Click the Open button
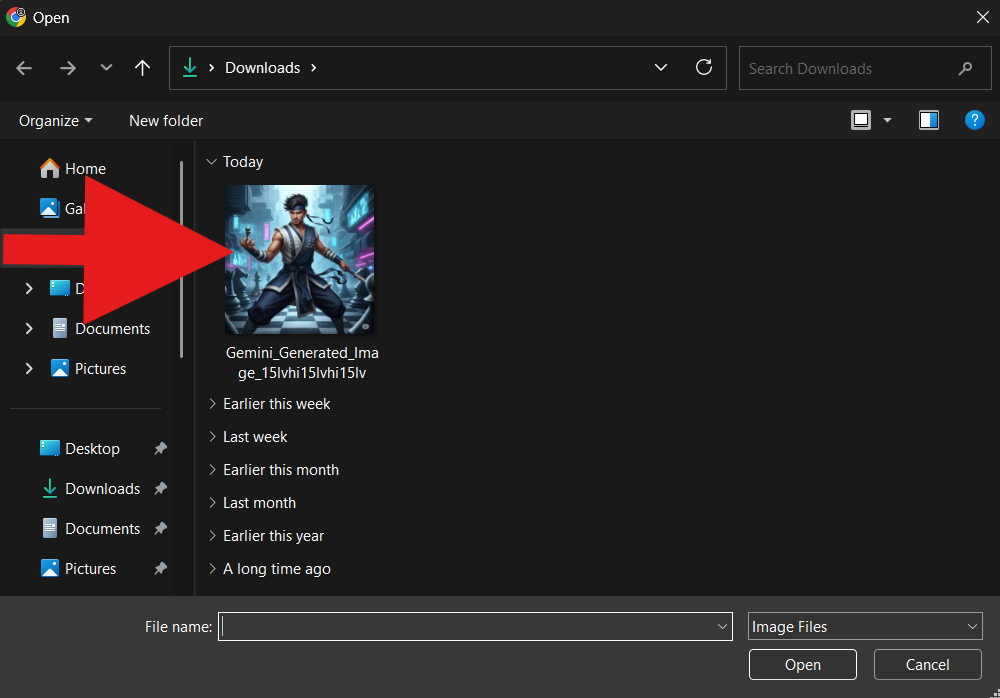 pyautogui.click(x=802, y=665)
